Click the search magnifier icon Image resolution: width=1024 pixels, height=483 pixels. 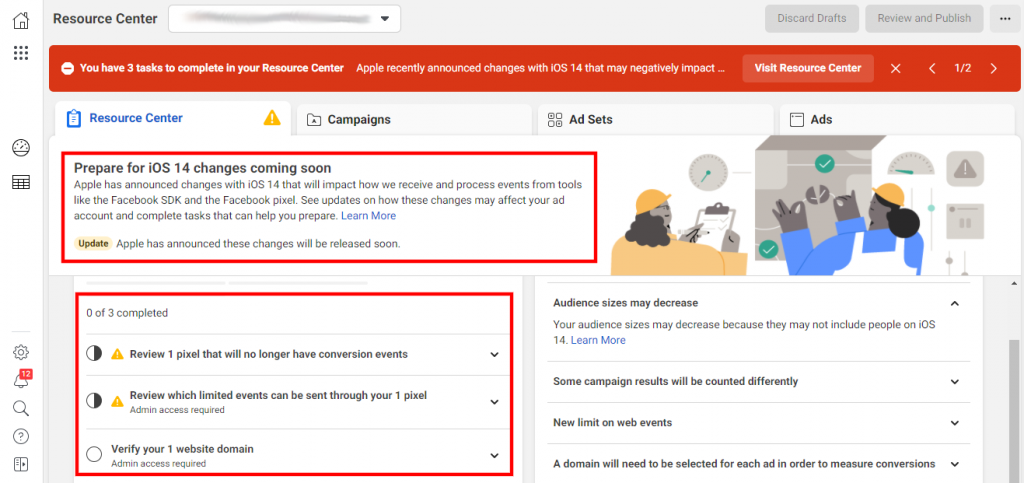[21, 408]
